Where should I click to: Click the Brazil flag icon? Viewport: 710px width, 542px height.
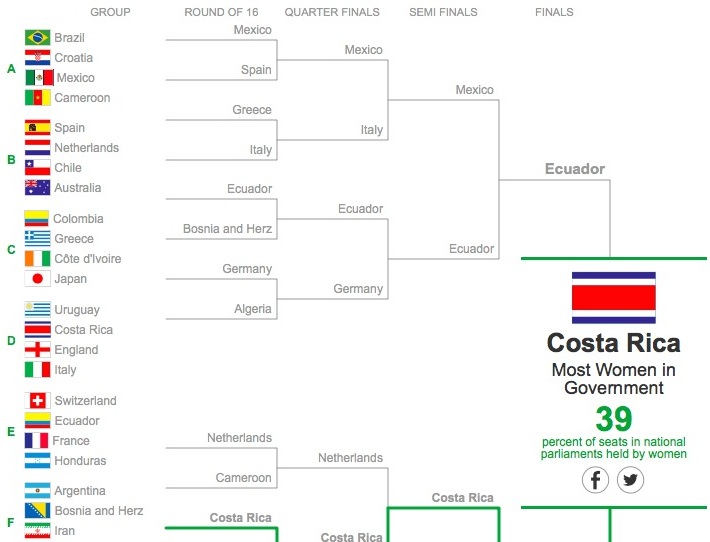coord(38,38)
